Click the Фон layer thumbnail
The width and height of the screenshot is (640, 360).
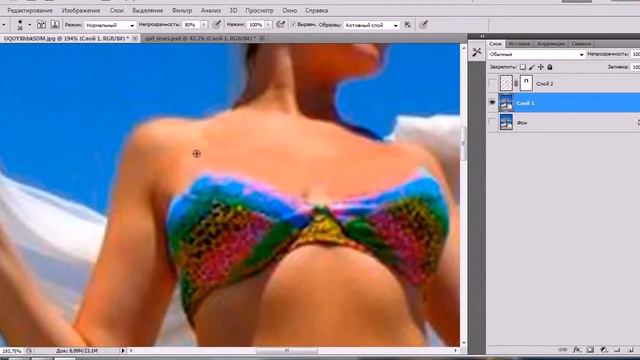[x=506, y=122]
